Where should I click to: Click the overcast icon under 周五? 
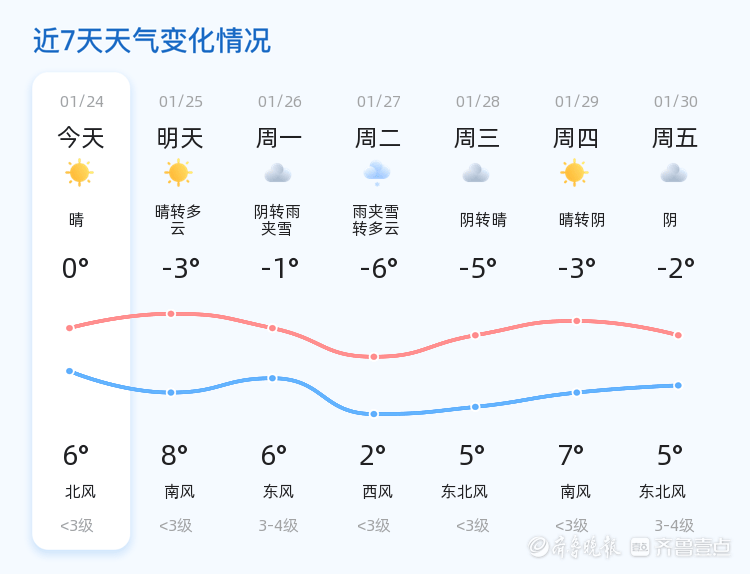(x=674, y=173)
